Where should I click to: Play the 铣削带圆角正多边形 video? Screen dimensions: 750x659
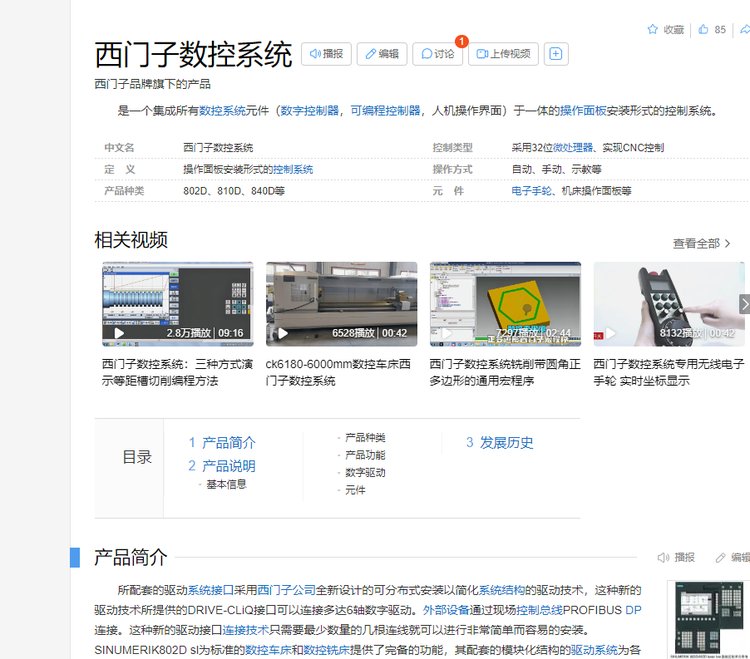[x=505, y=304]
